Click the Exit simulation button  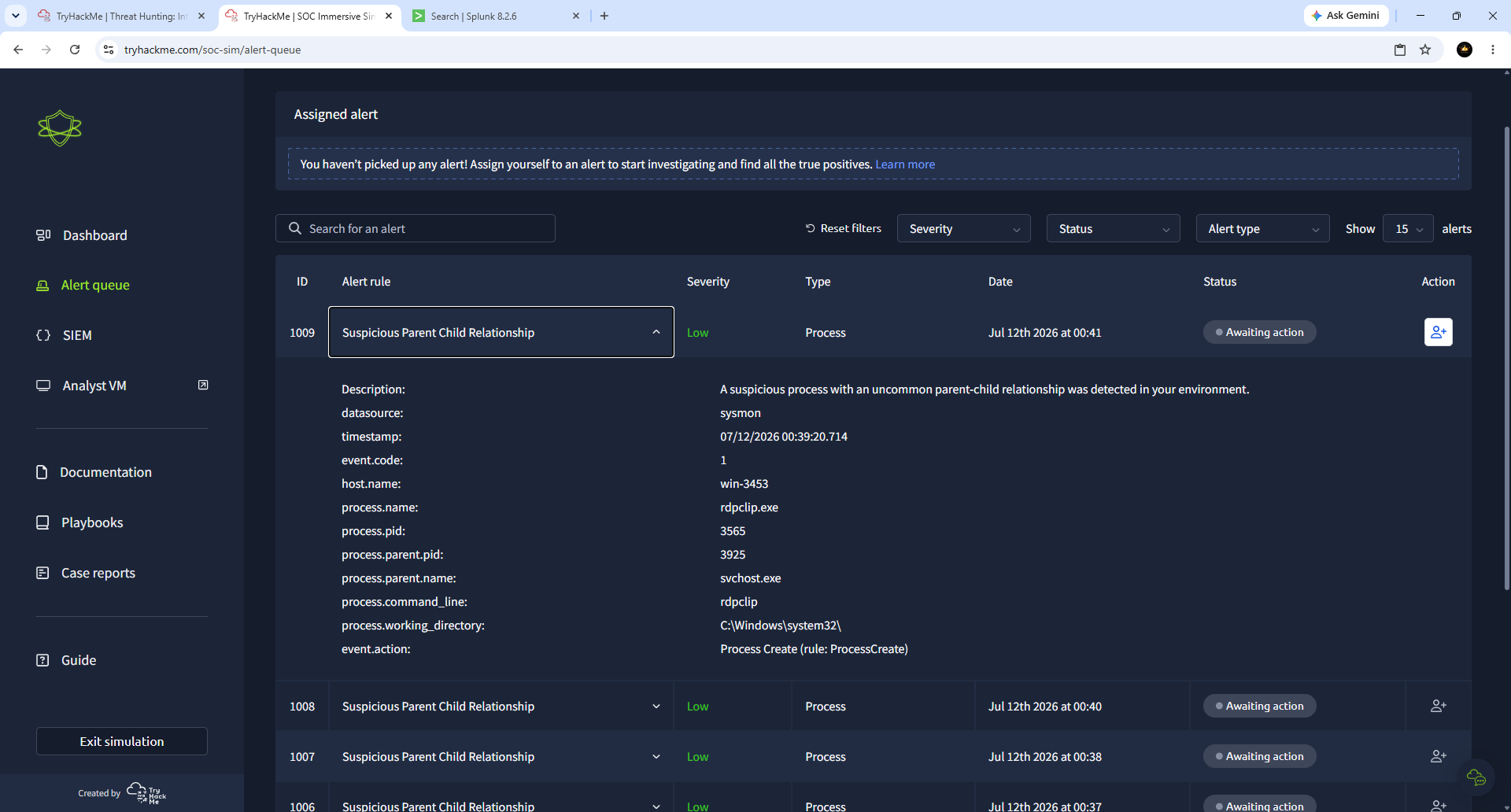pos(122,741)
